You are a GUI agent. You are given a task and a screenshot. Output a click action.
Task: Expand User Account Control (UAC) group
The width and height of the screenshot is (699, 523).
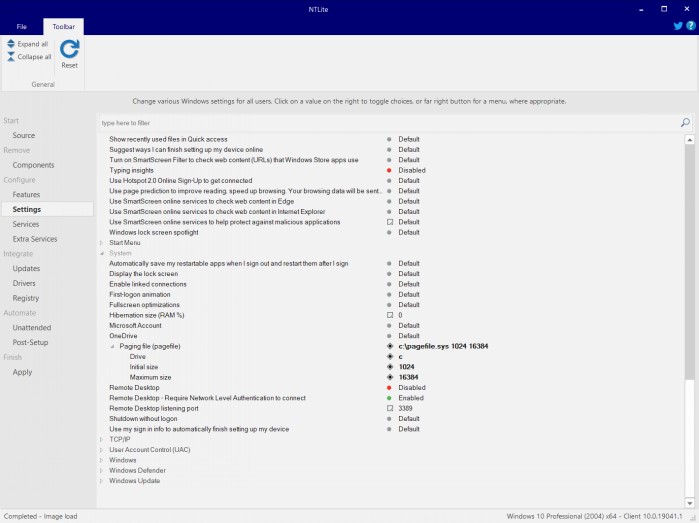102,449
